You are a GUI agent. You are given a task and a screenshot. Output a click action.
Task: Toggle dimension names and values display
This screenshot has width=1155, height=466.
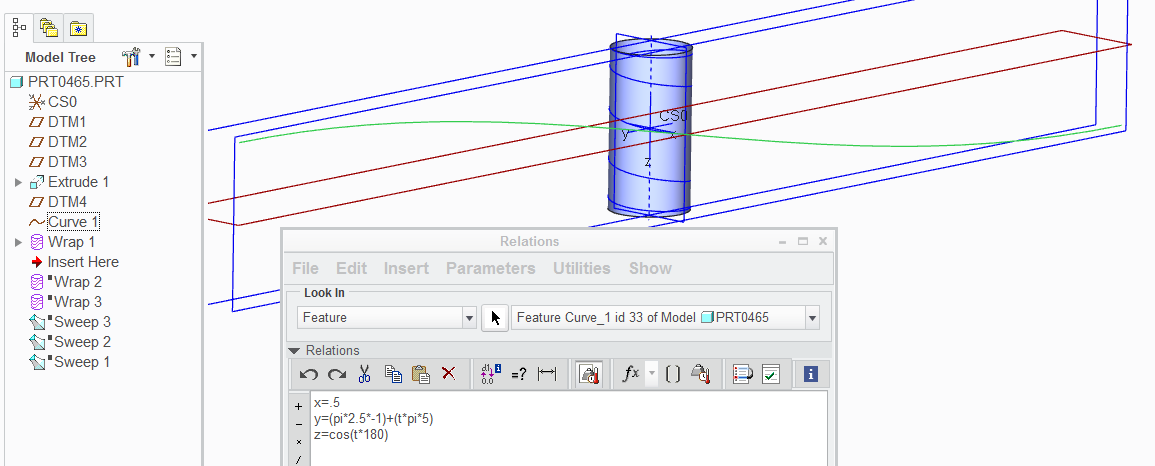click(491, 374)
